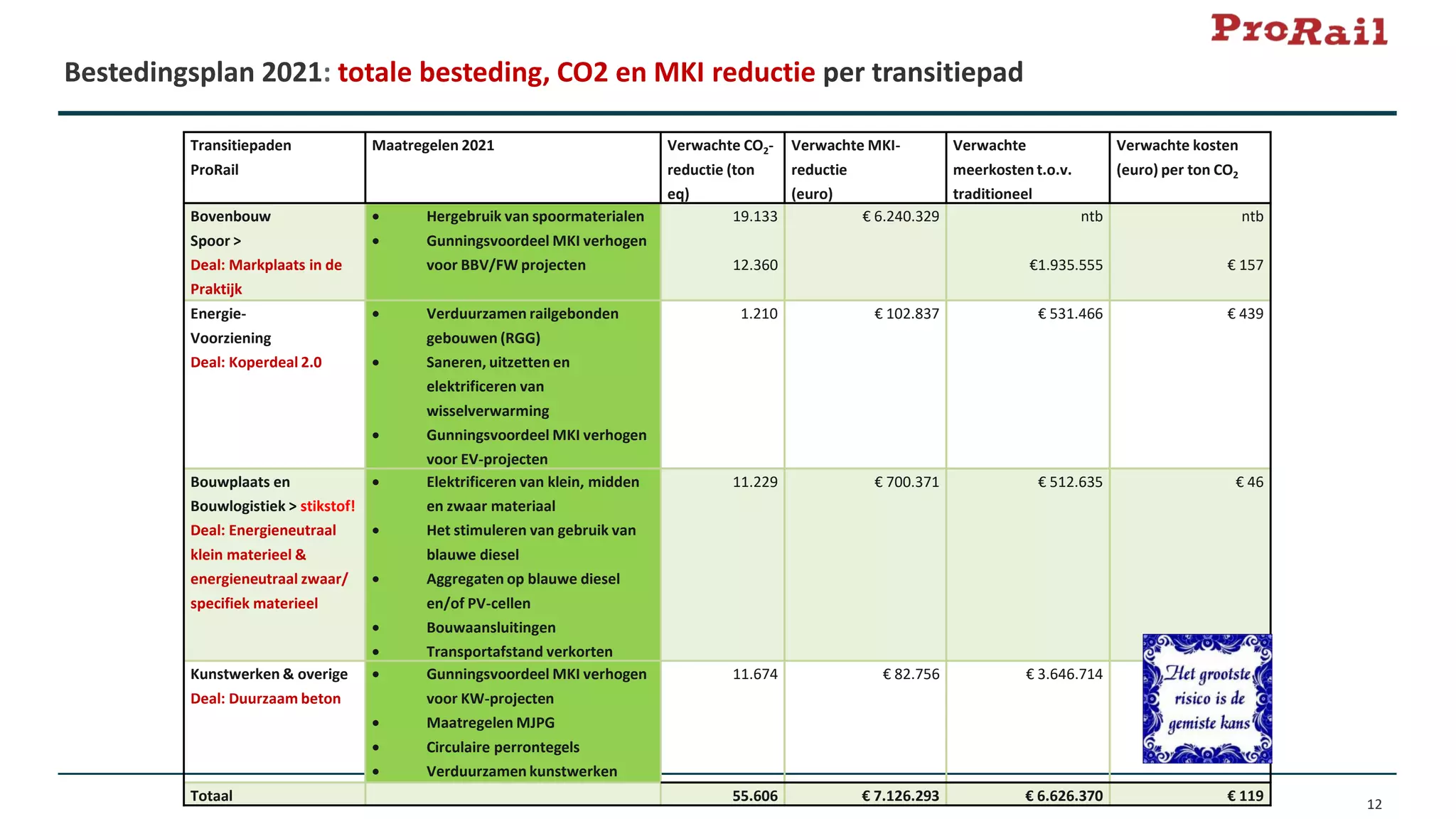Click 'Verwachte MKI-reductie (euro)' column header

pyautogui.click(x=845, y=169)
